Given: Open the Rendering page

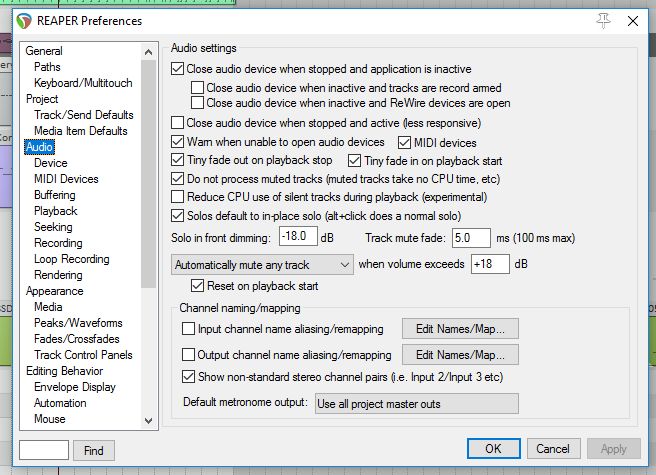Looking at the screenshot, I should (58, 275).
